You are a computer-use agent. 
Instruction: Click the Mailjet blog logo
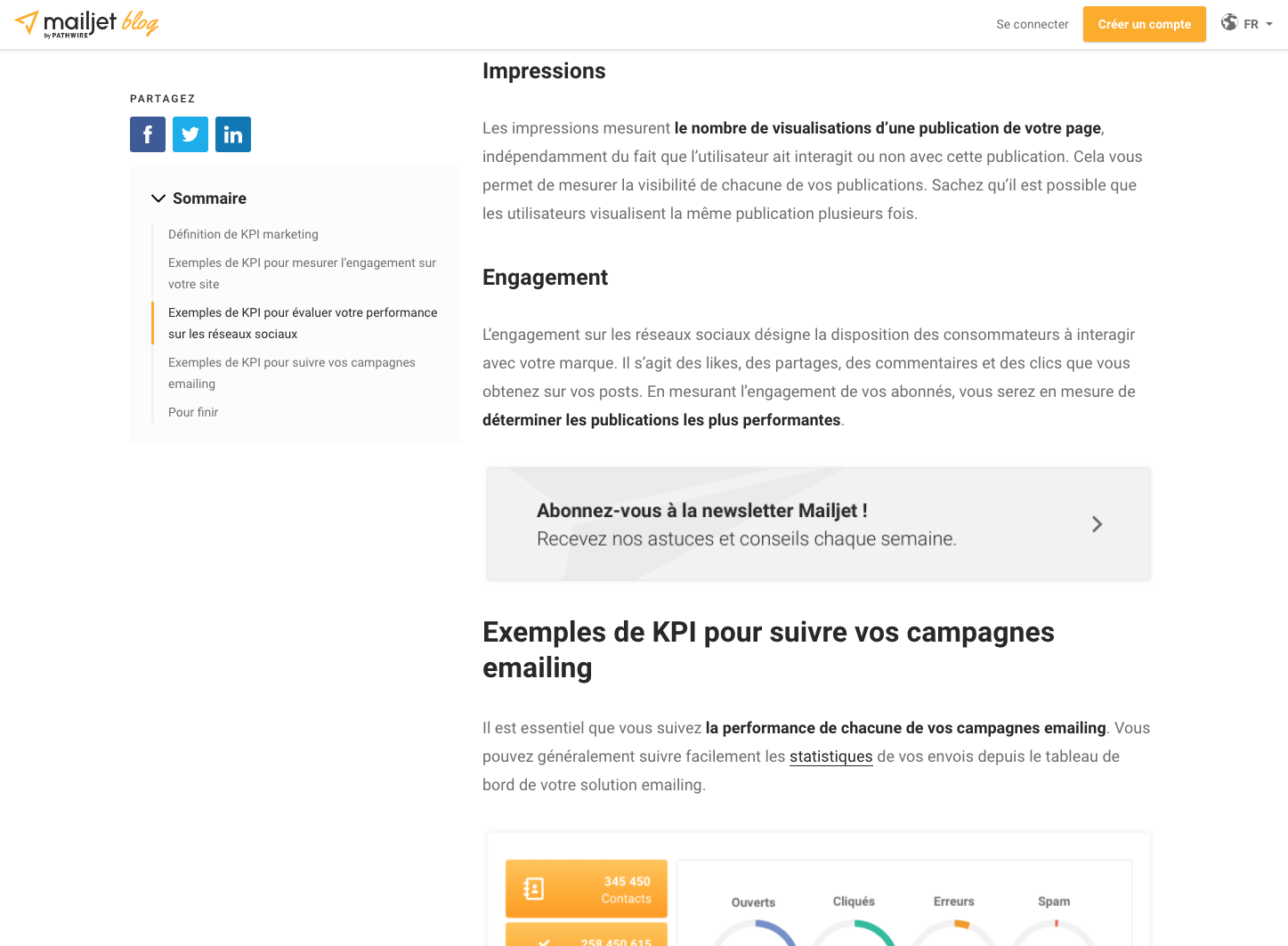(x=86, y=24)
